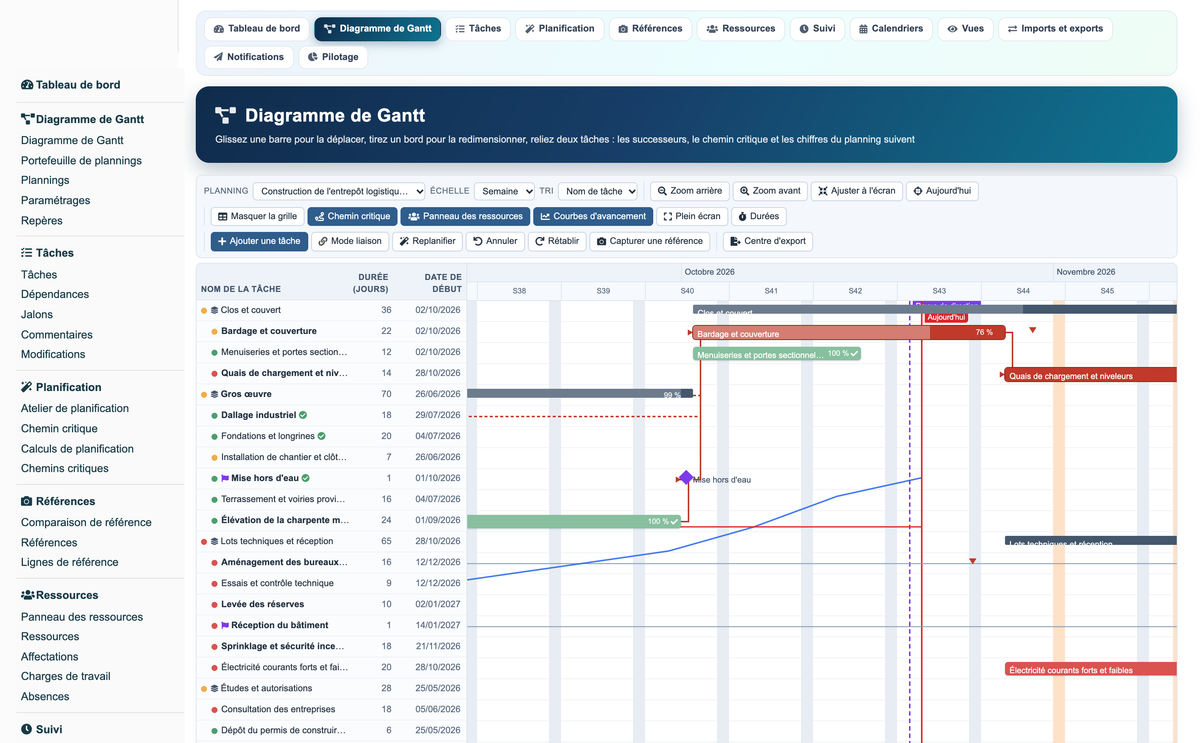The image size is (1200, 743).
Task: Select the Imports et exports tab
Action: 1055,29
